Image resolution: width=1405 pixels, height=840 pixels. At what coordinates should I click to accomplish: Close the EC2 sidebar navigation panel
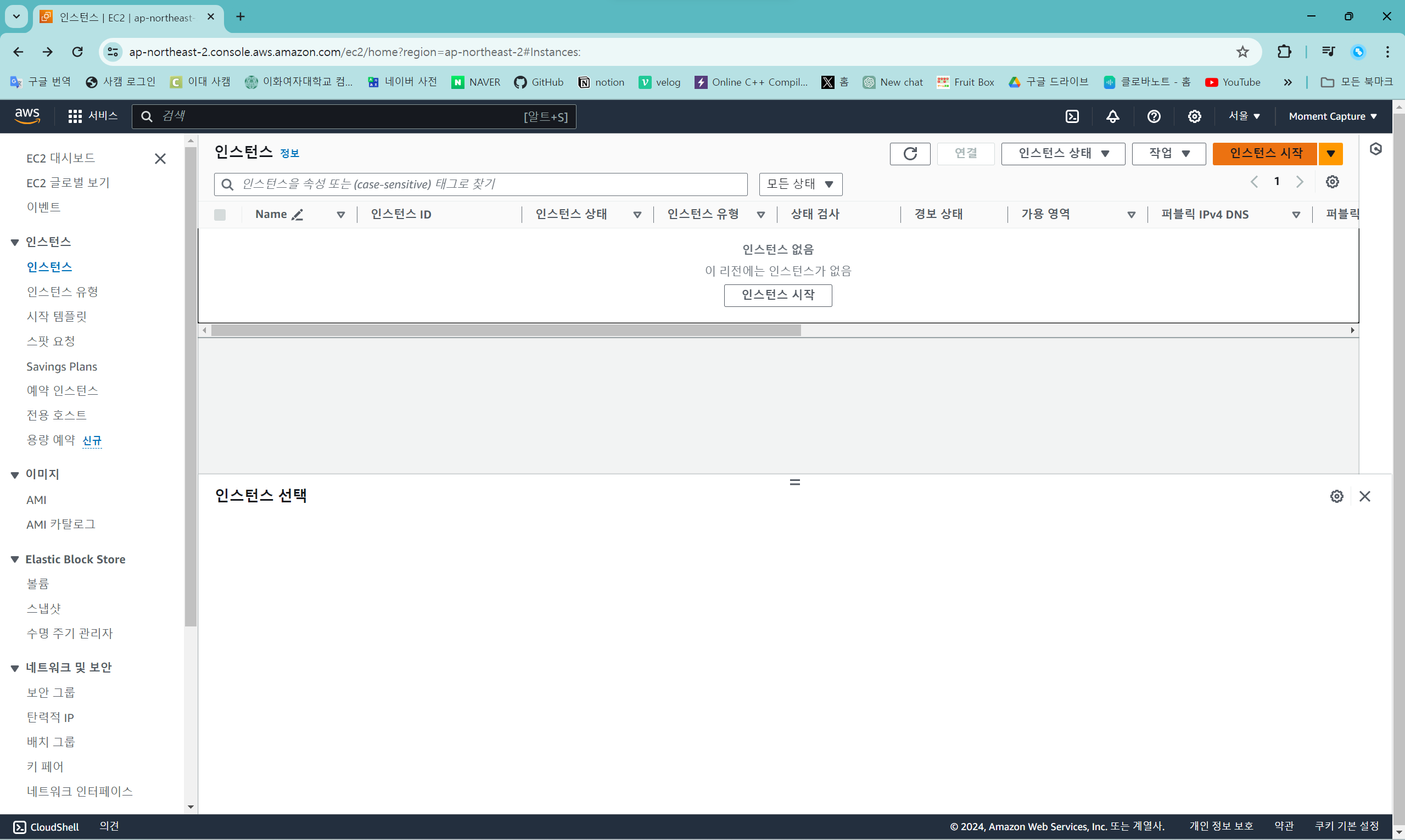pyautogui.click(x=160, y=159)
